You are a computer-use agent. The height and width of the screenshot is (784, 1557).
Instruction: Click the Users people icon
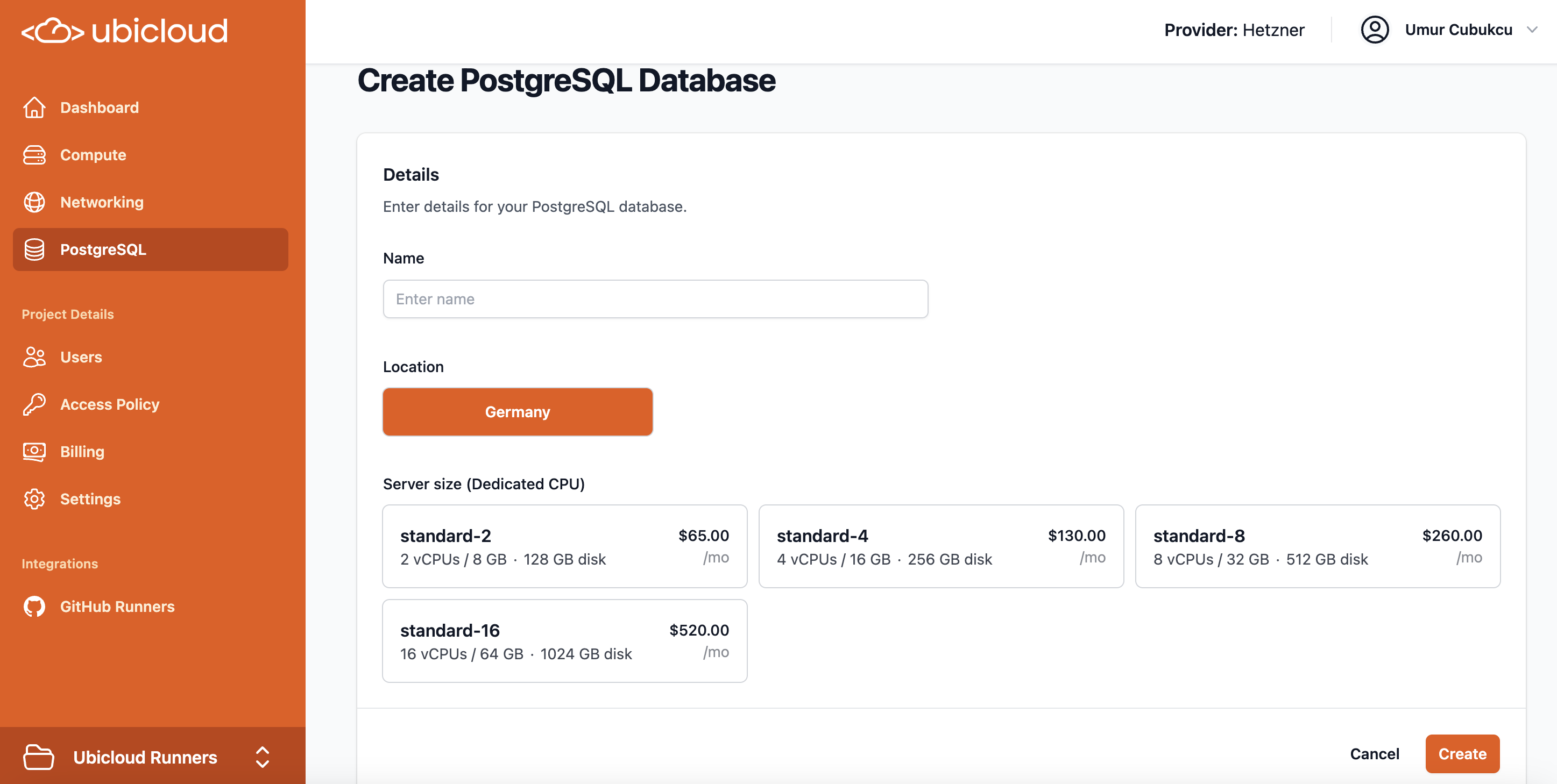click(x=34, y=357)
